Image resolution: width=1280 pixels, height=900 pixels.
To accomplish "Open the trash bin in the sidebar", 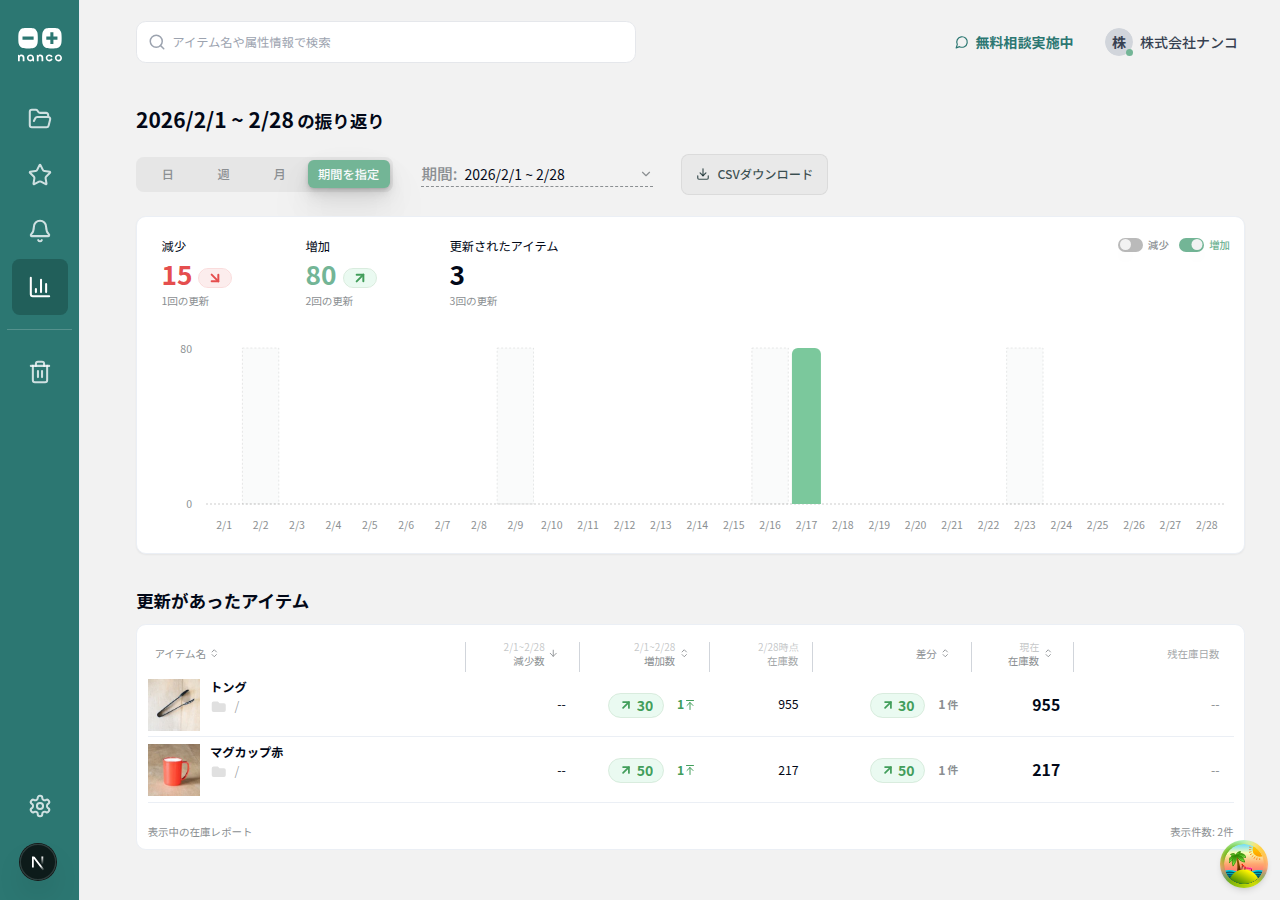I will [40, 372].
